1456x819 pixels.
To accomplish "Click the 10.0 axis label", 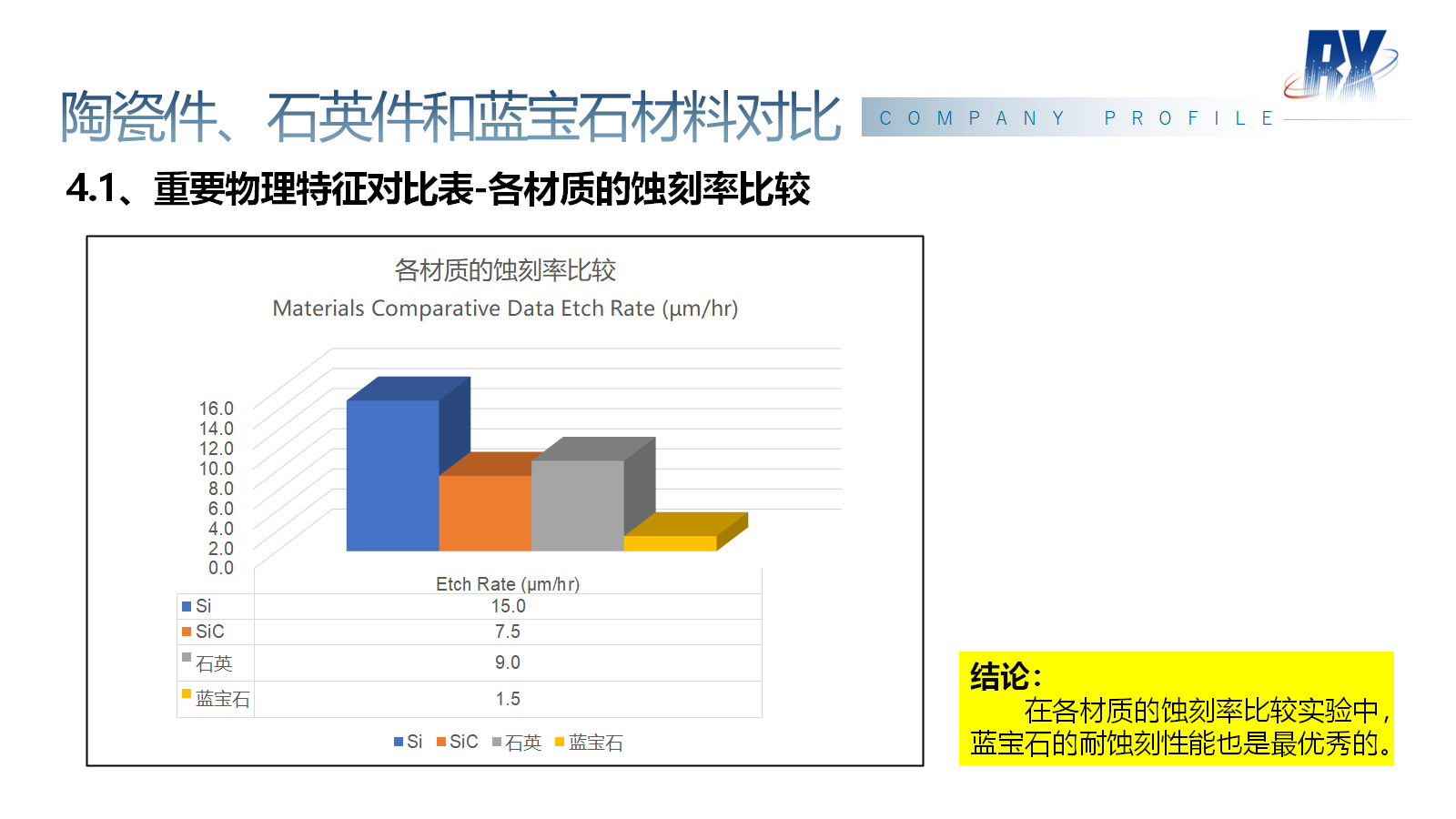I will click(217, 469).
